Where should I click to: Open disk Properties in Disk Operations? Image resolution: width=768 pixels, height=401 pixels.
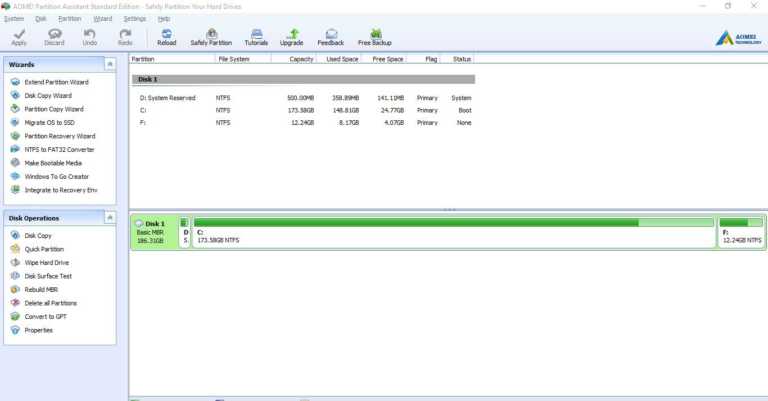point(38,330)
